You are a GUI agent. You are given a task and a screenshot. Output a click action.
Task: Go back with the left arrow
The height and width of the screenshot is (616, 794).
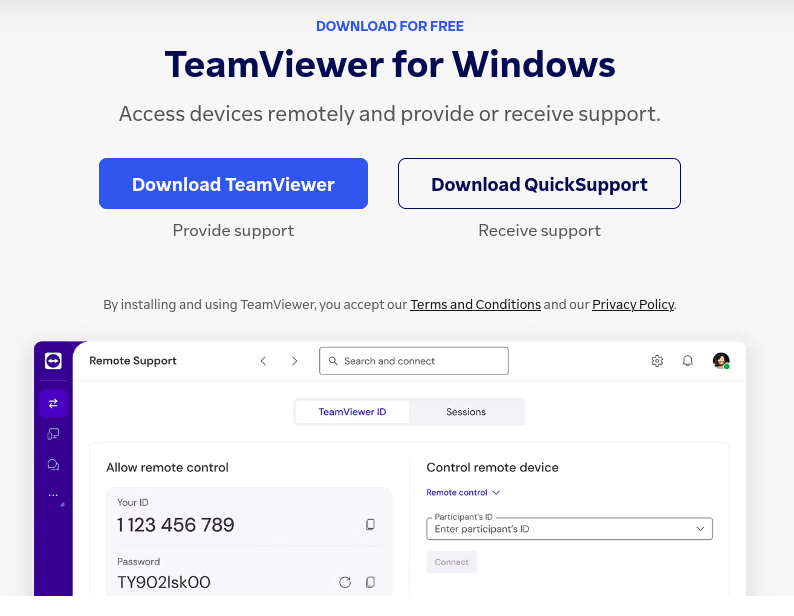click(263, 361)
